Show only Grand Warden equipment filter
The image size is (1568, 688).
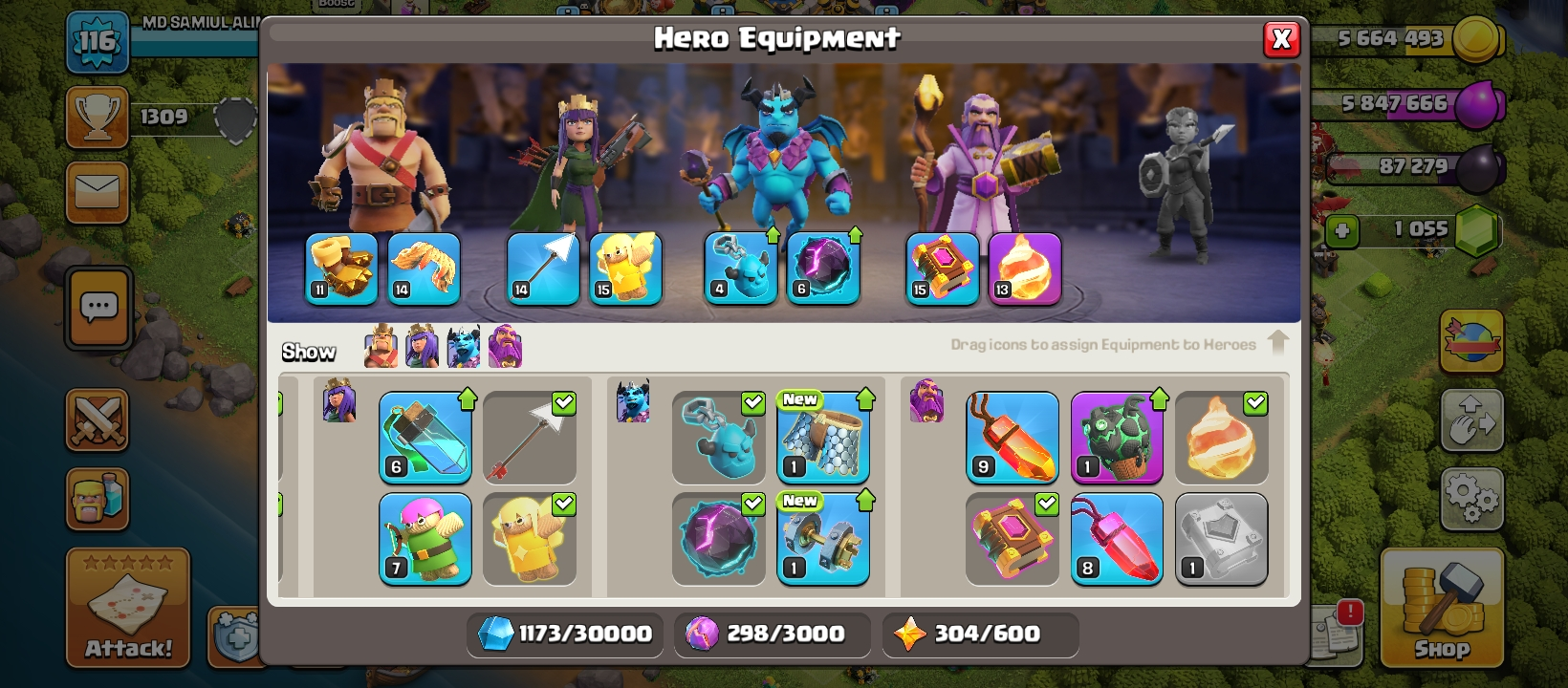505,346
